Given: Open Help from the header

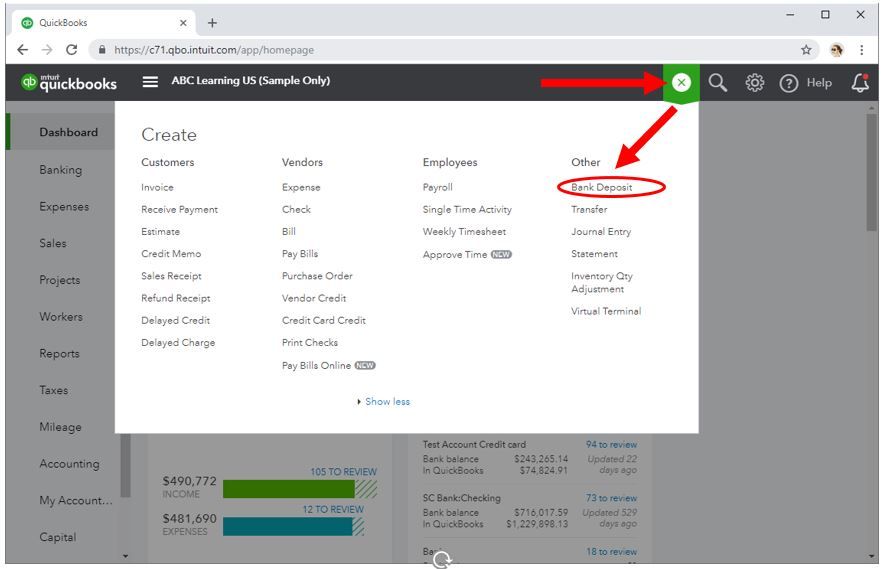Looking at the screenshot, I should click(x=805, y=83).
